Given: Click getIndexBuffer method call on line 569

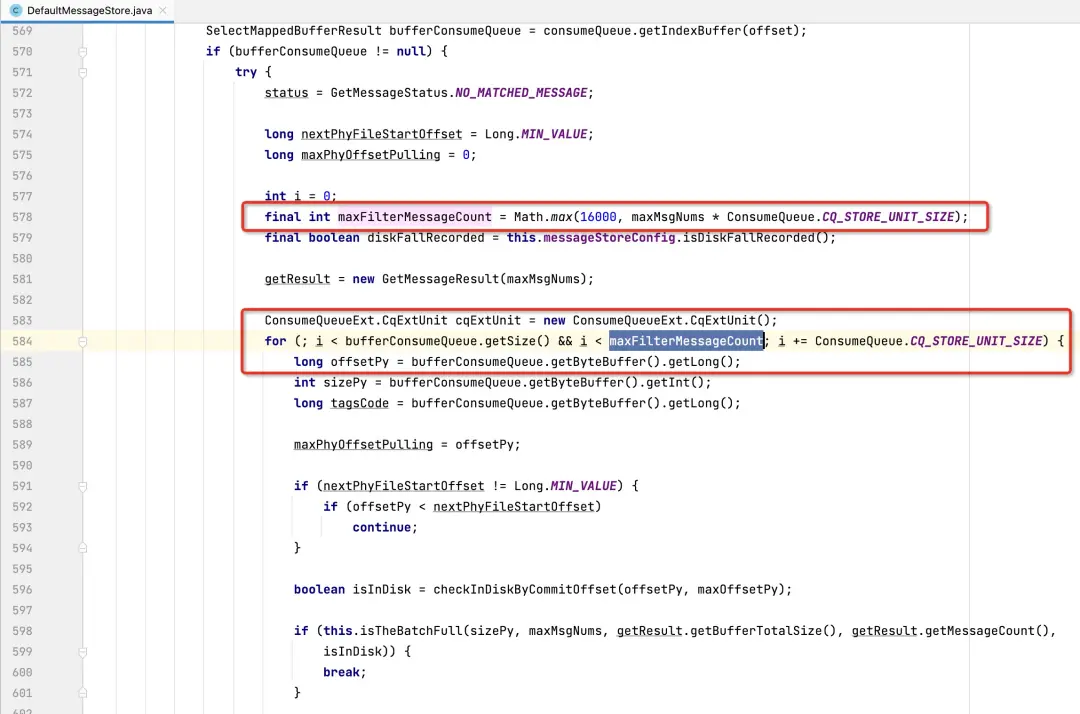Looking at the screenshot, I should 690,31.
